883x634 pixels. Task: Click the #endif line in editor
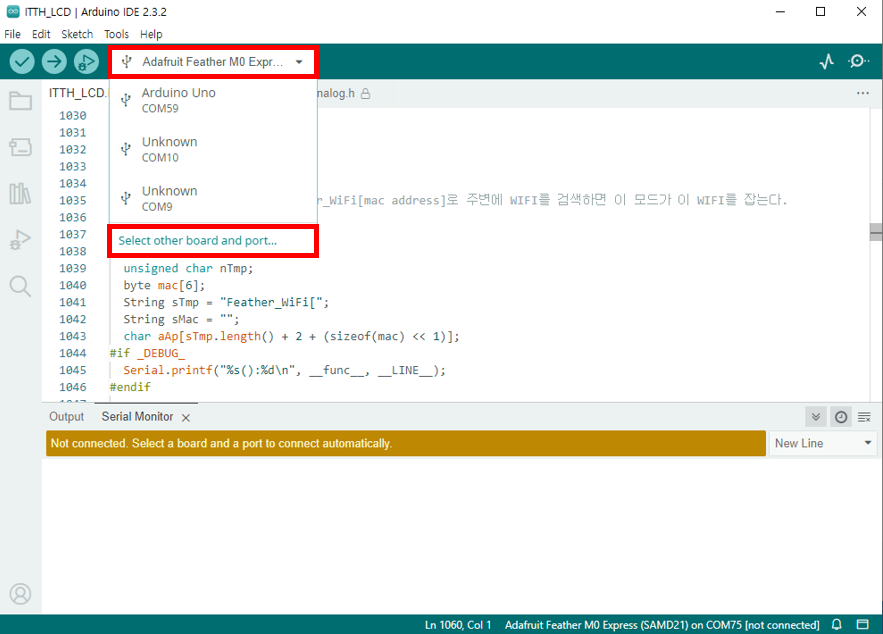click(x=130, y=387)
